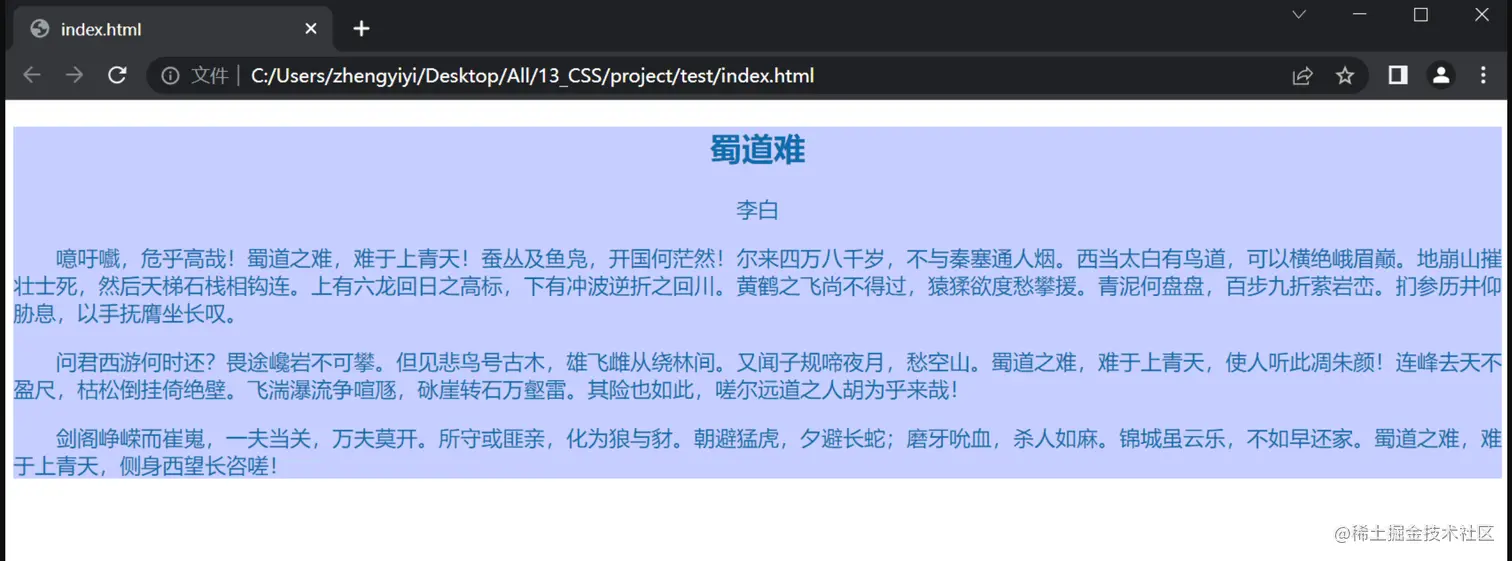This screenshot has height=561, width=1512.
Task: View site information icon beside 文件
Action: (x=170, y=76)
